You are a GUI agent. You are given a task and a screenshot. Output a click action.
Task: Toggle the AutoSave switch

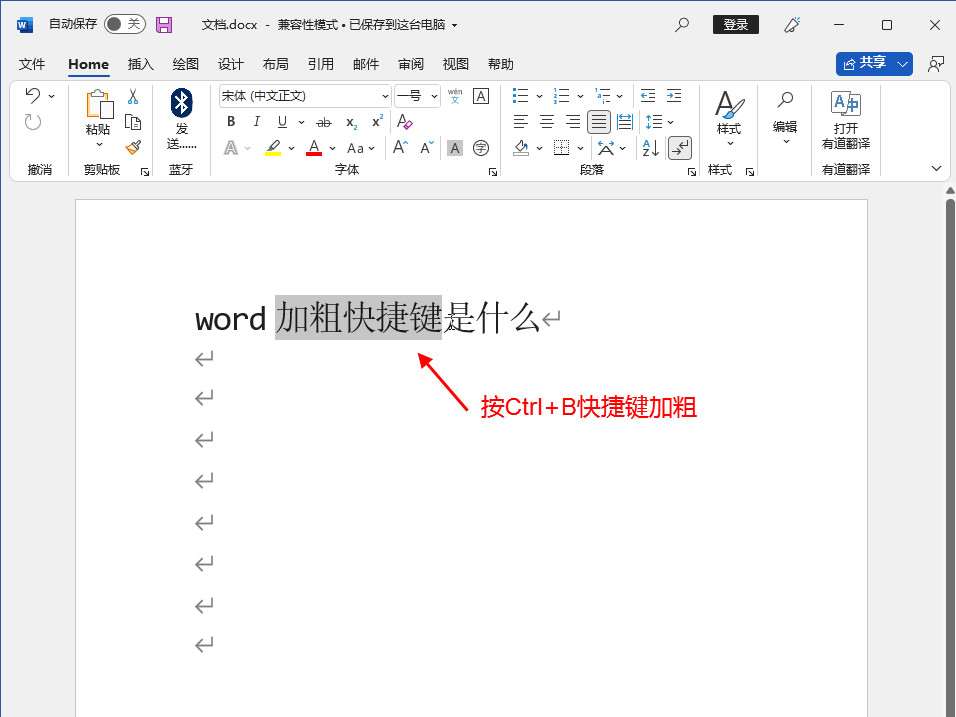tap(124, 24)
